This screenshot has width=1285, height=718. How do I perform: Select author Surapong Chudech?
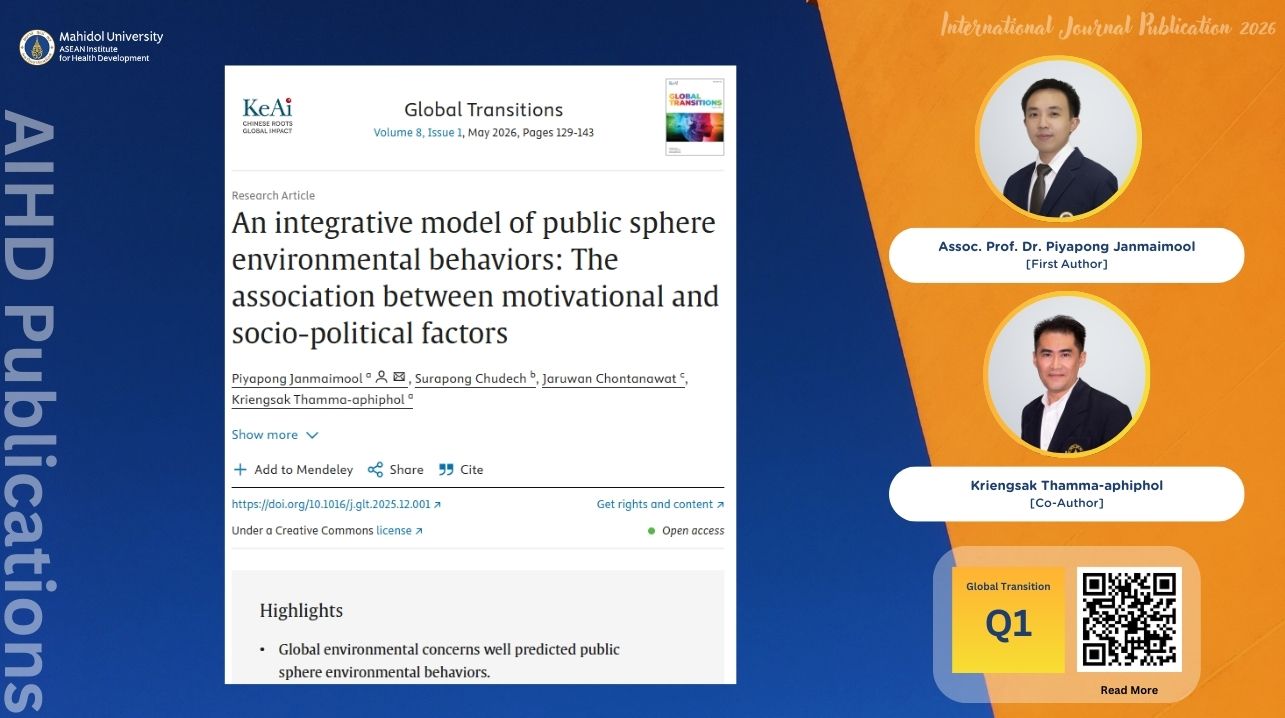[470, 378]
